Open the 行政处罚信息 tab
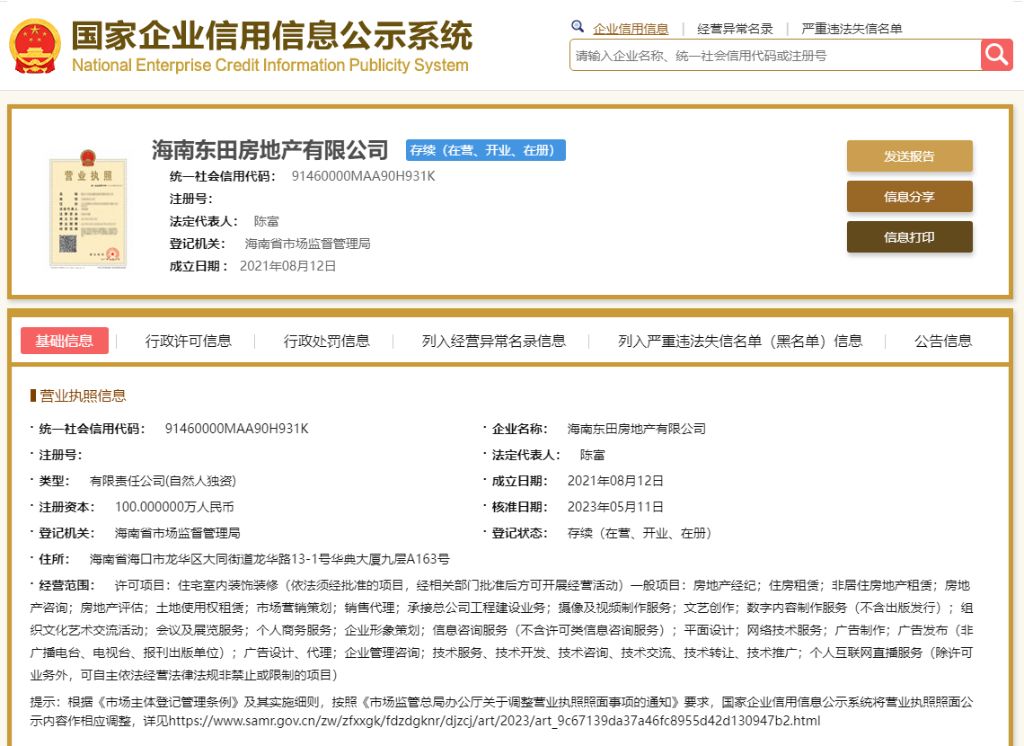Image resolution: width=1024 pixels, height=746 pixels. pos(327,341)
